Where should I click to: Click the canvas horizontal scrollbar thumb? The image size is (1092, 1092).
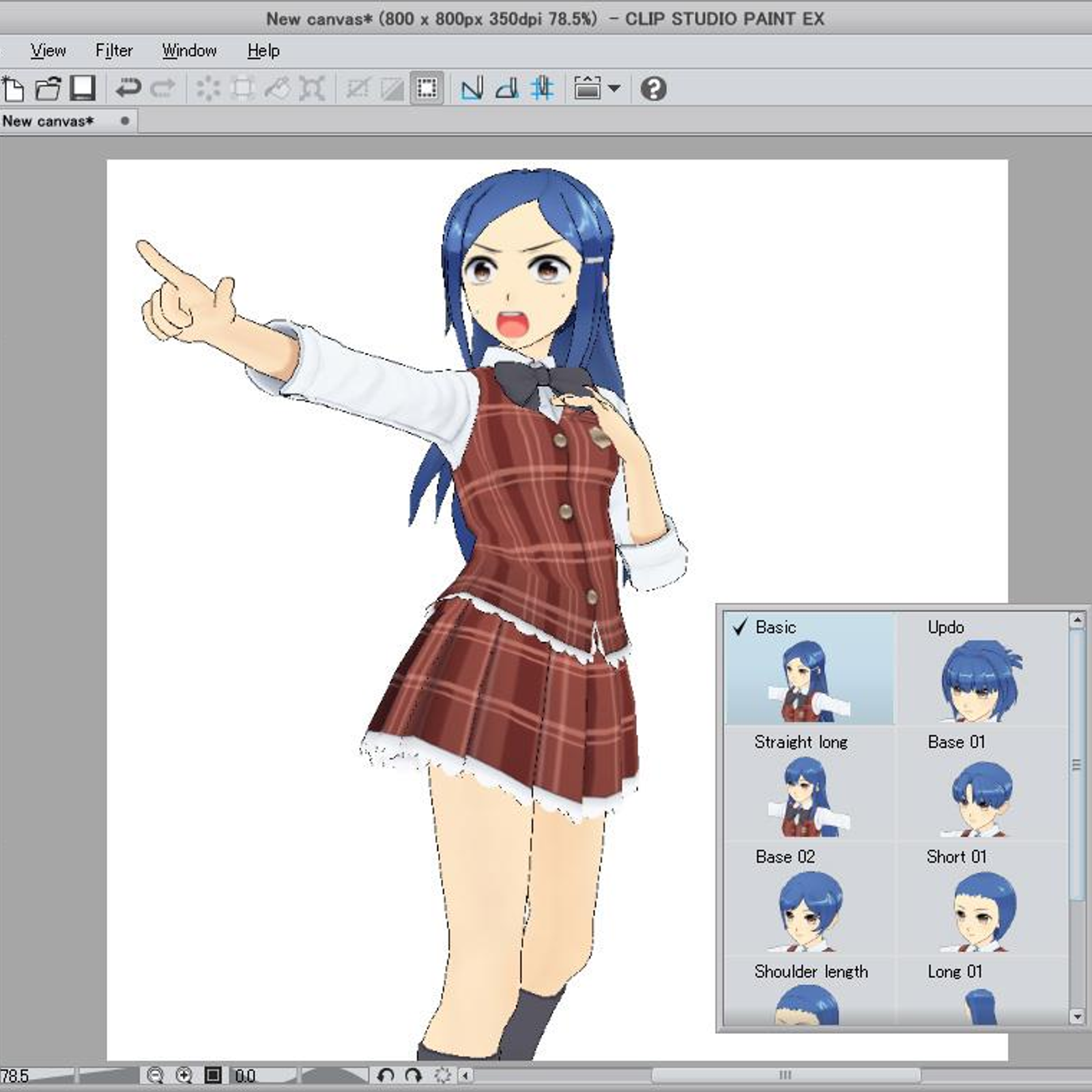(x=785, y=1076)
